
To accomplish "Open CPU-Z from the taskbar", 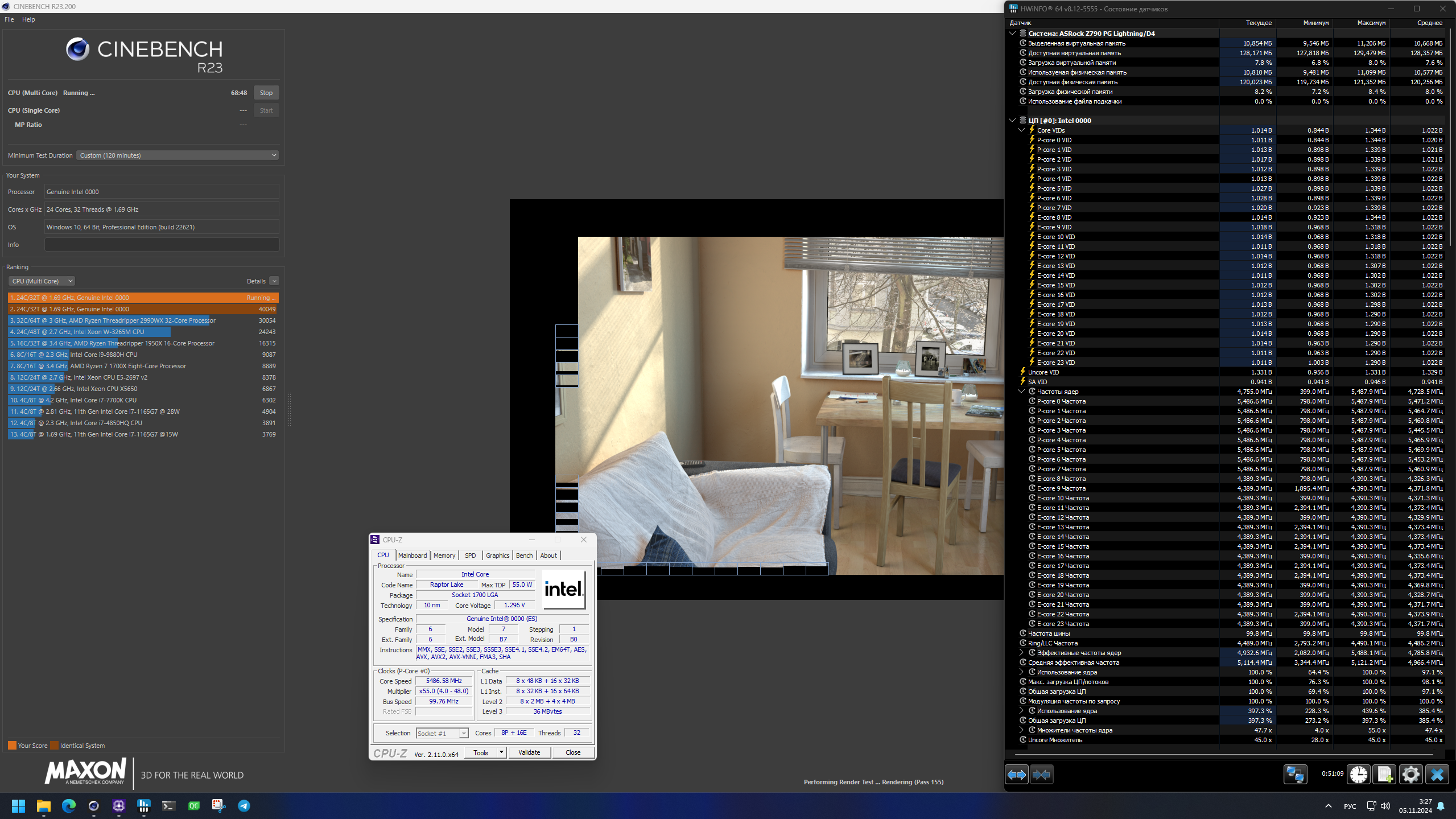I will (x=118, y=806).
